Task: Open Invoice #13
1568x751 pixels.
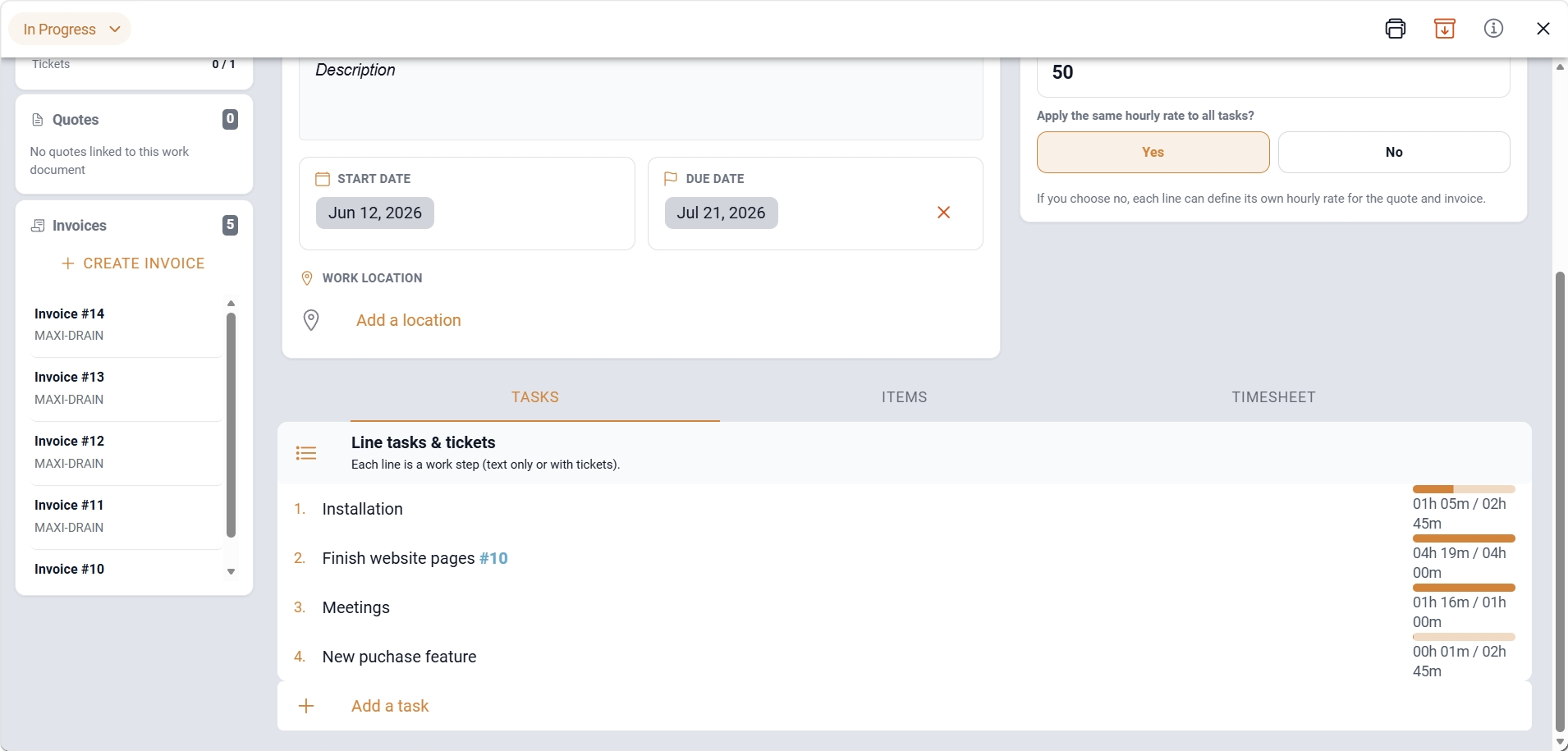Action: [126, 388]
